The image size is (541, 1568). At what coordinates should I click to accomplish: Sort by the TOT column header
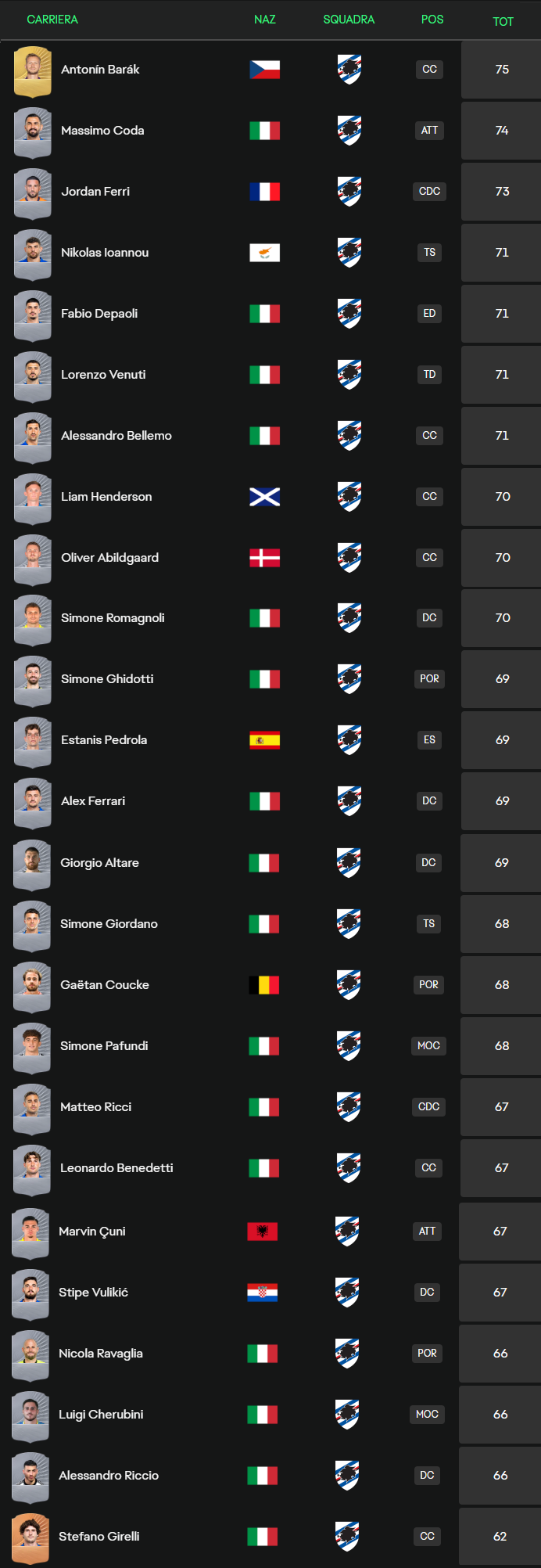coord(503,21)
